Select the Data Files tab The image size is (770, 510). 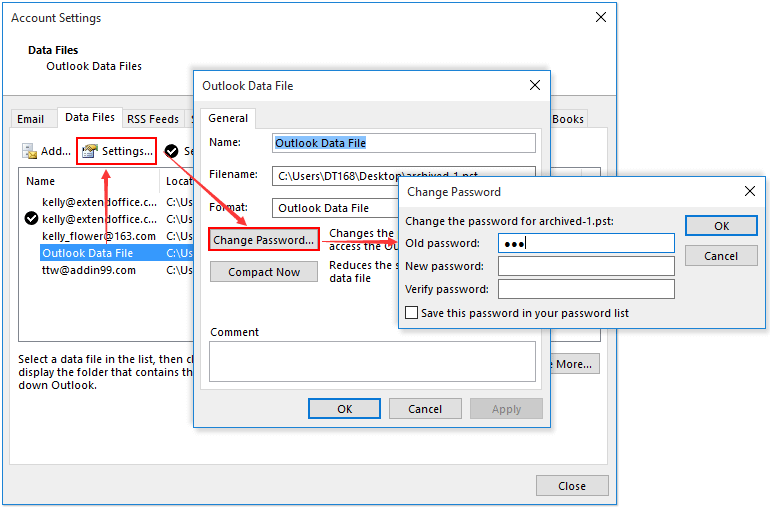click(90, 117)
